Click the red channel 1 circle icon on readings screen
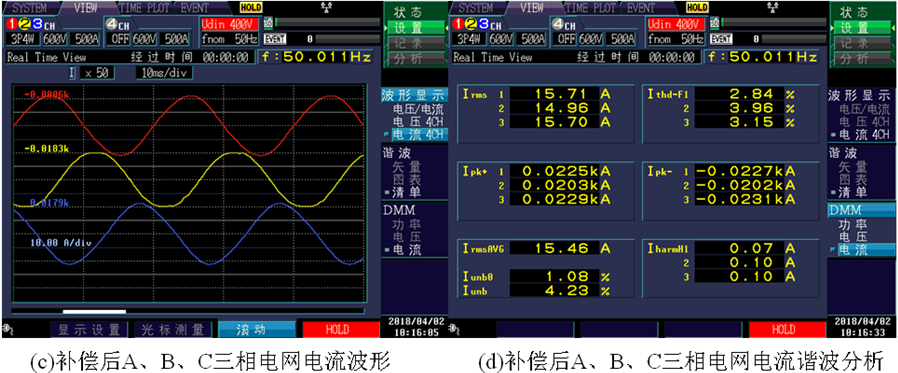Screen dimensions: 898x373 (x=458, y=25)
